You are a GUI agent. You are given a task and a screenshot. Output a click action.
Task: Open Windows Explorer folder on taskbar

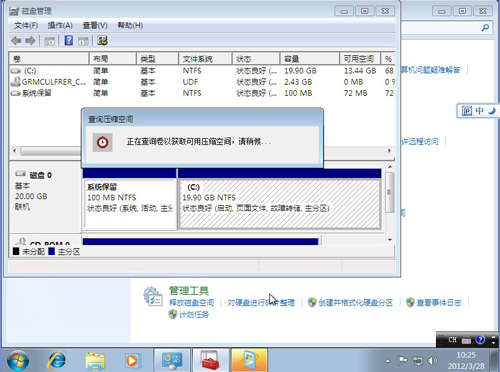point(95,361)
